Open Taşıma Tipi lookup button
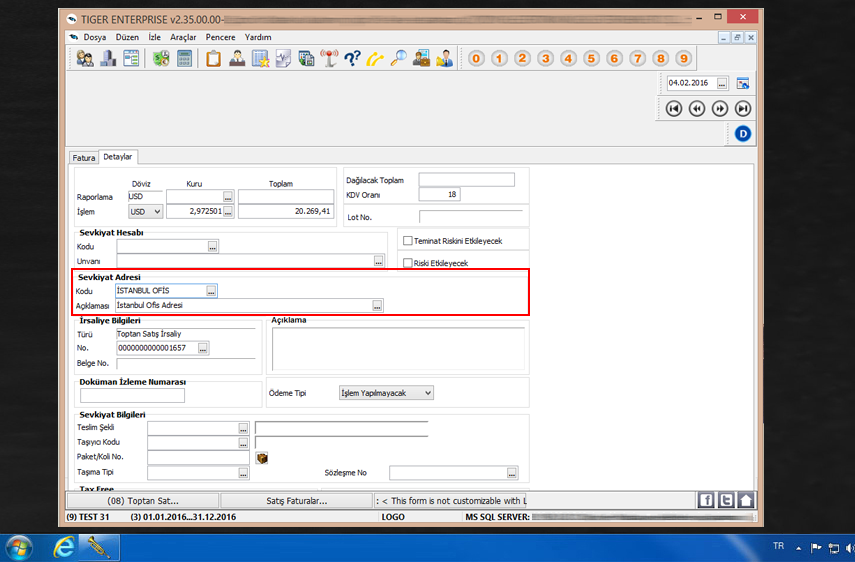855x562 pixels. [243, 473]
